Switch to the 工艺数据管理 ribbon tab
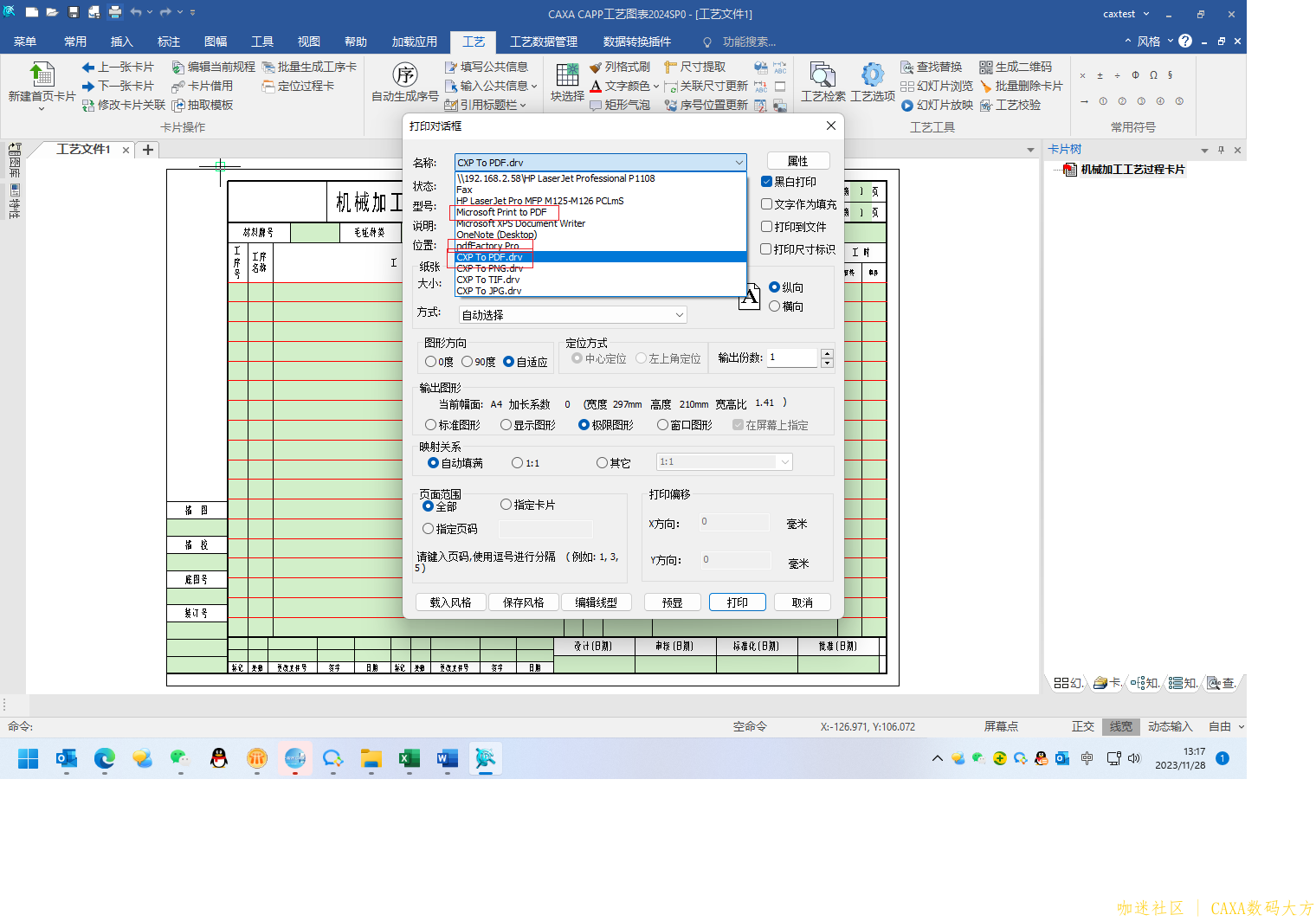The height and width of the screenshot is (921, 1316). click(544, 42)
